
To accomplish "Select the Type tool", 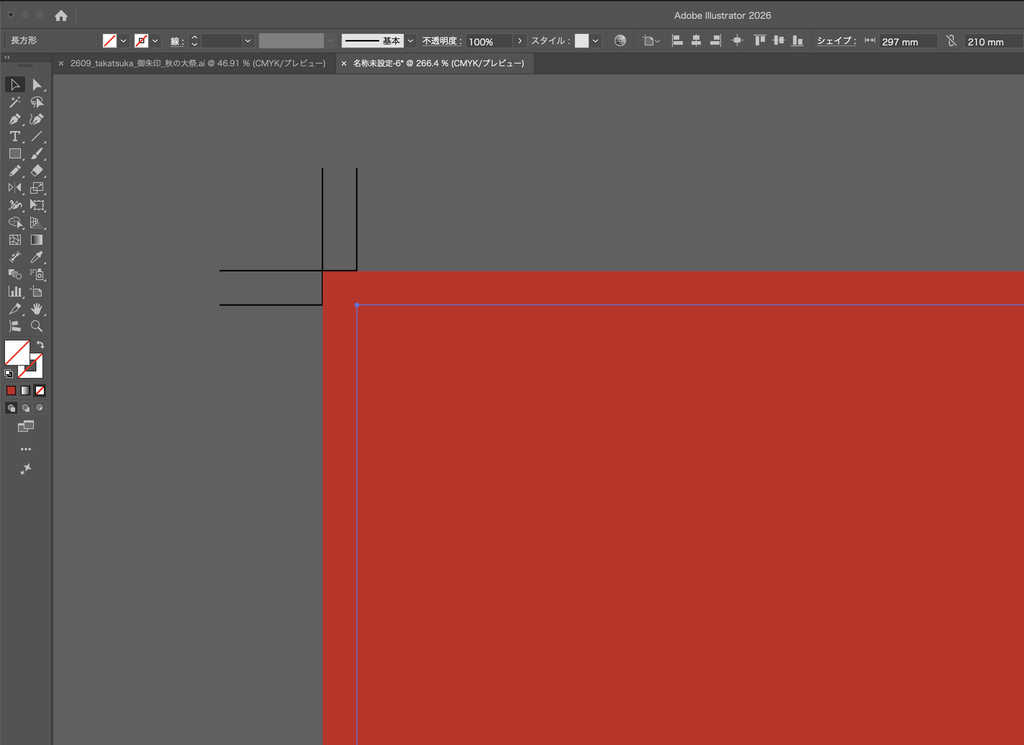I will click(14, 136).
